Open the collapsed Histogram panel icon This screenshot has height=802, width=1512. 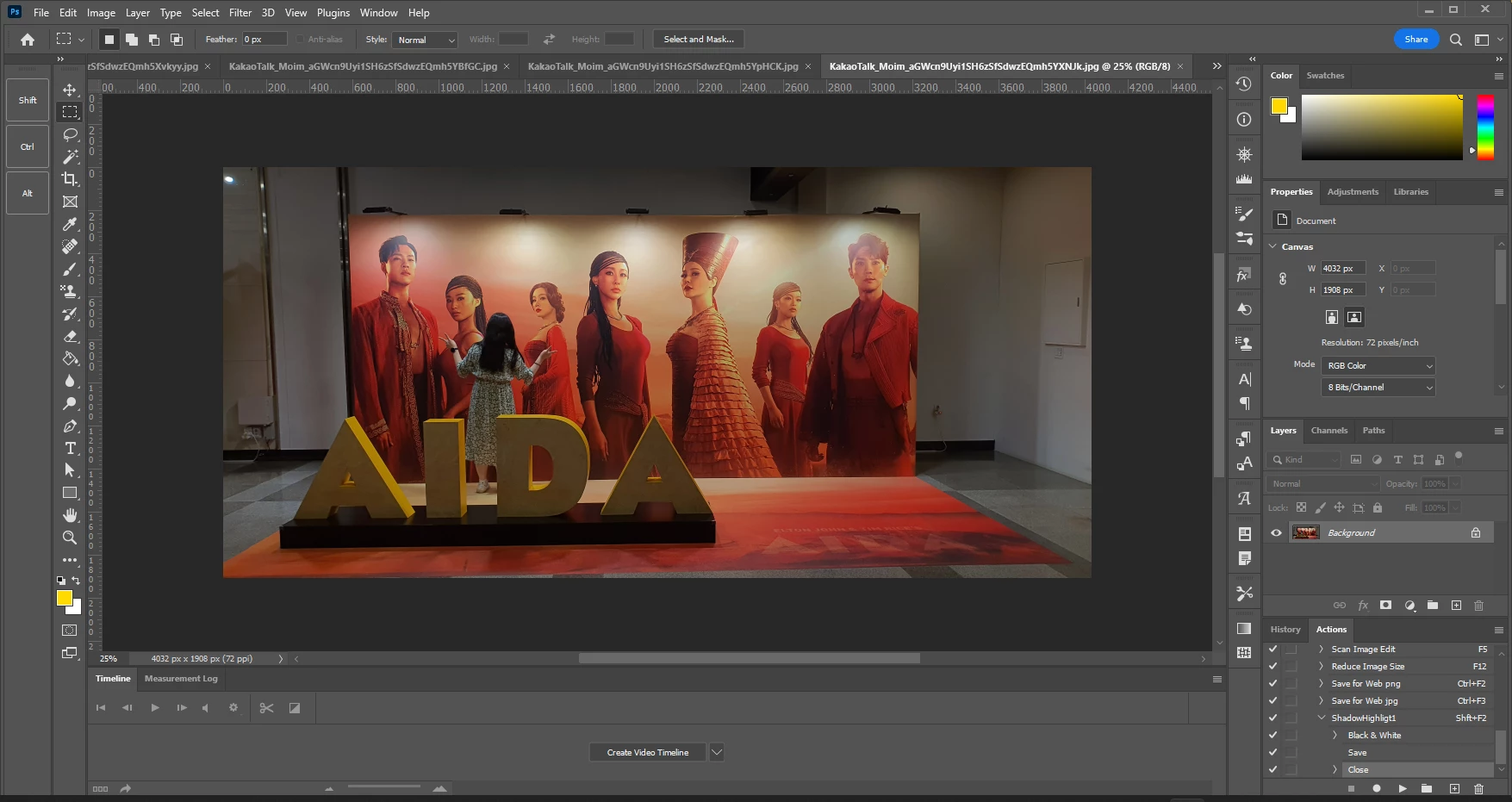(1244, 179)
